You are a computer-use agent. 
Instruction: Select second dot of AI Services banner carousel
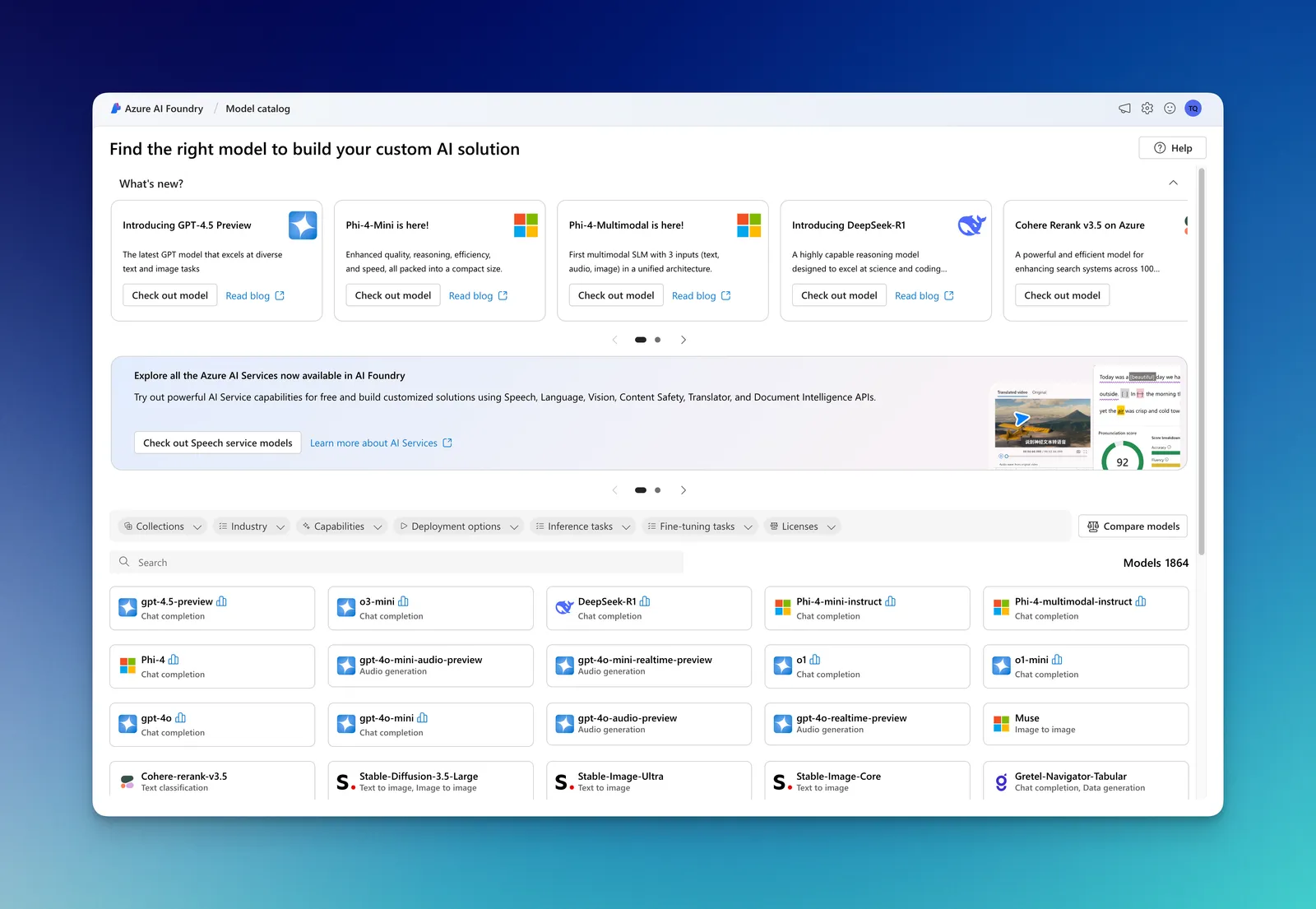(657, 490)
